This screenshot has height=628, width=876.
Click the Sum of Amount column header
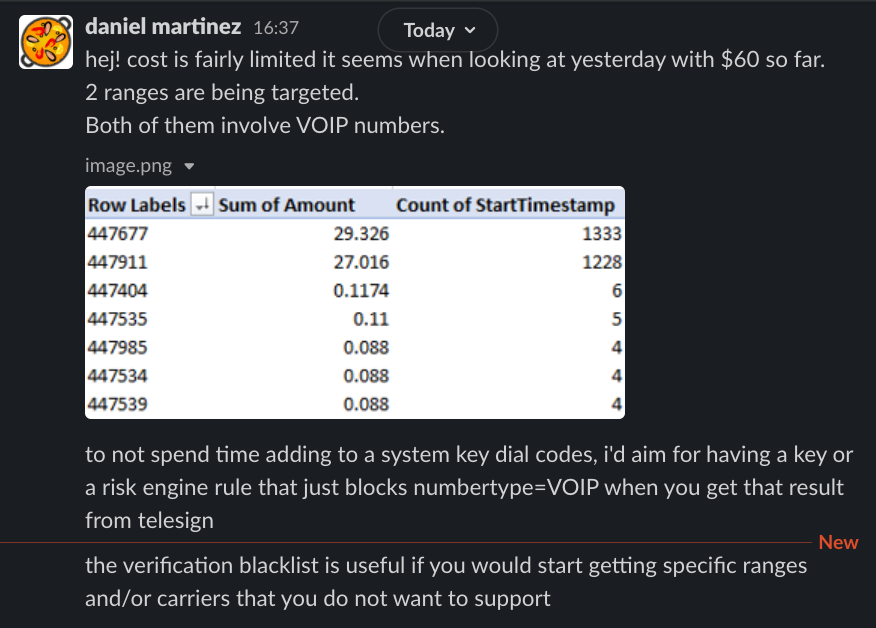(290, 204)
